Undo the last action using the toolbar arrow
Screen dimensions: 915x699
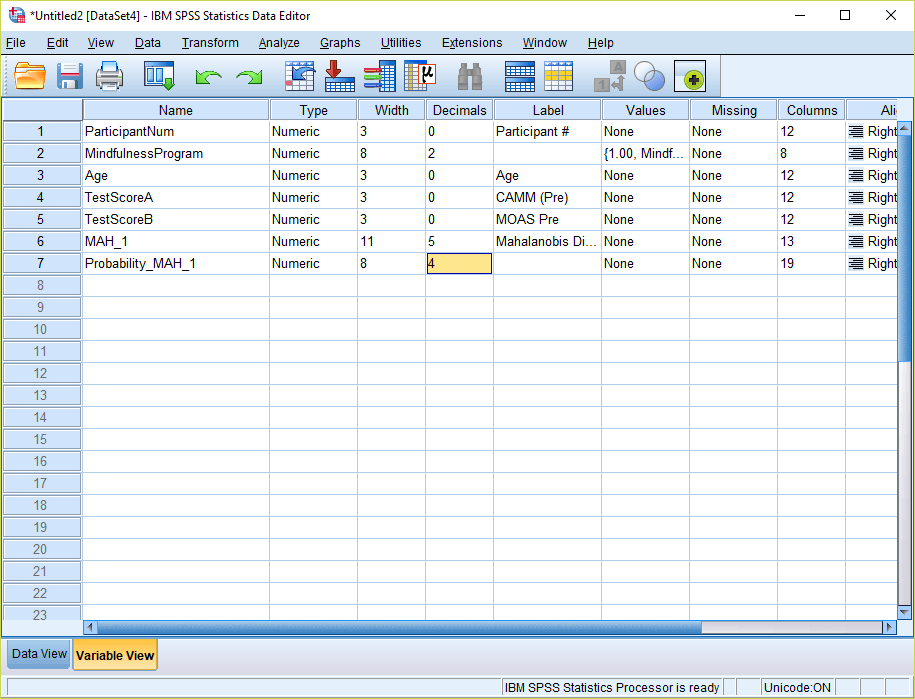click(x=208, y=77)
